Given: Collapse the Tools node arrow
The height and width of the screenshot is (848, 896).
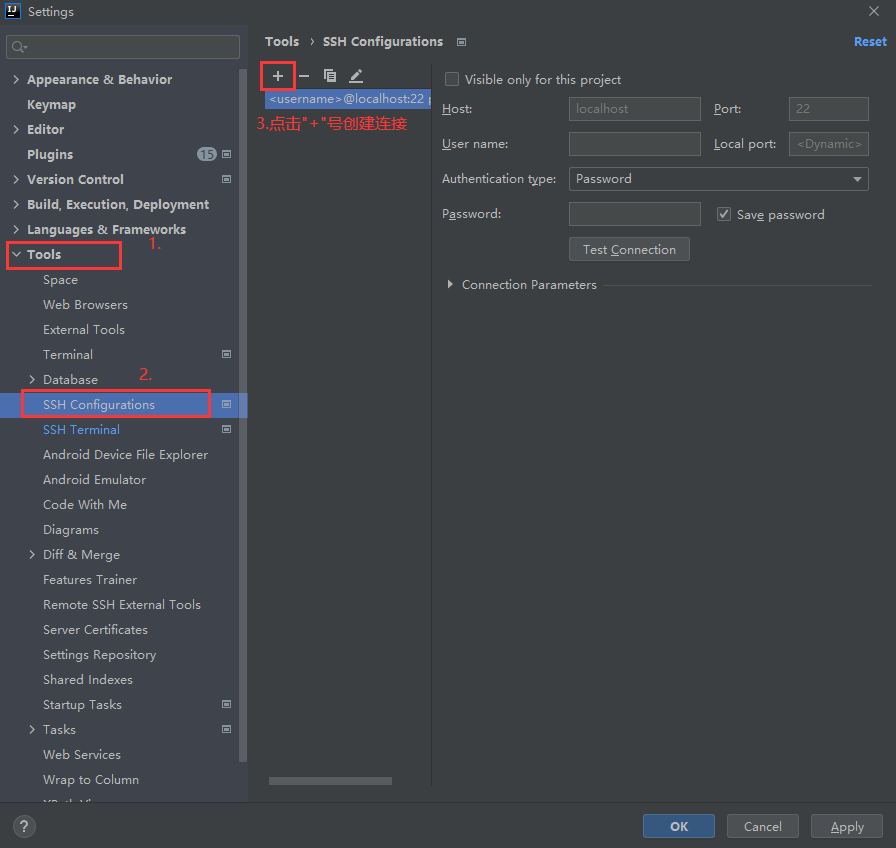Looking at the screenshot, I should tap(16, 254).
